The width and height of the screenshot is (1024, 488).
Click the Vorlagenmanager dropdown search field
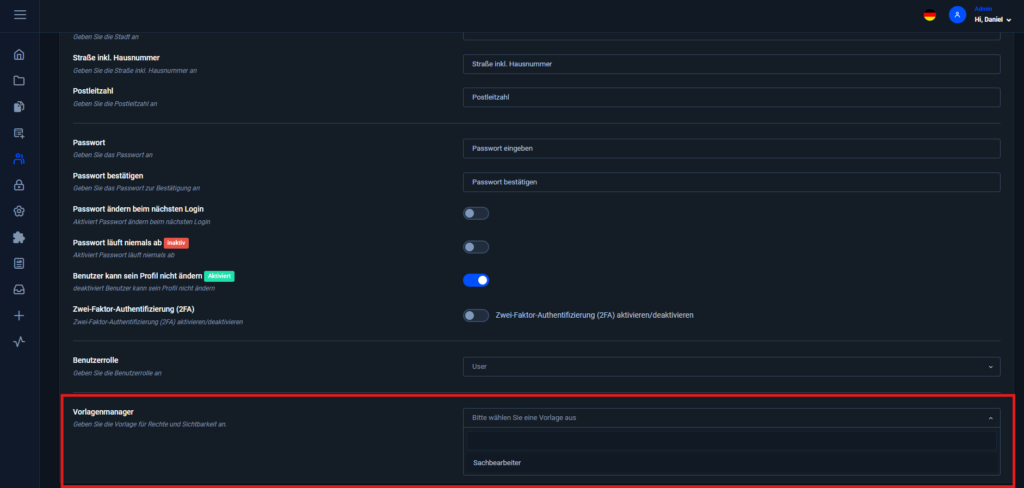coord(731,440)
